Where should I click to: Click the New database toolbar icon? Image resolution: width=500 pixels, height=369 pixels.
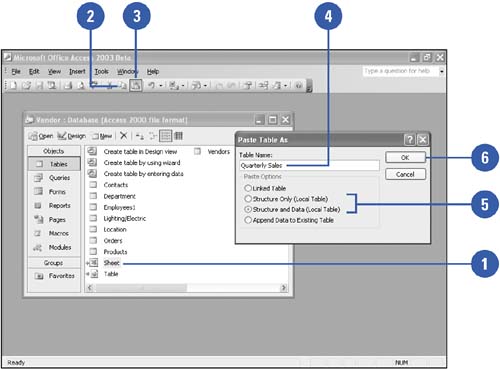coord(13,86)
